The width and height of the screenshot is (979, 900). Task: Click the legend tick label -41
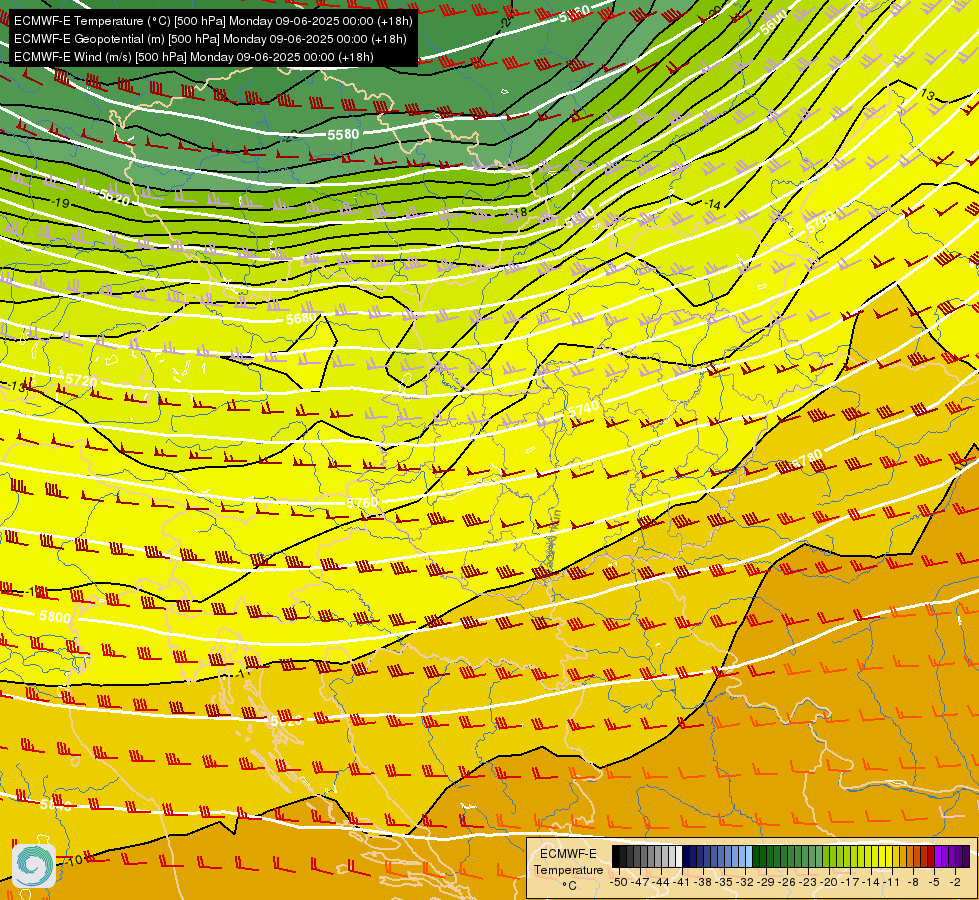pos(682,882)
